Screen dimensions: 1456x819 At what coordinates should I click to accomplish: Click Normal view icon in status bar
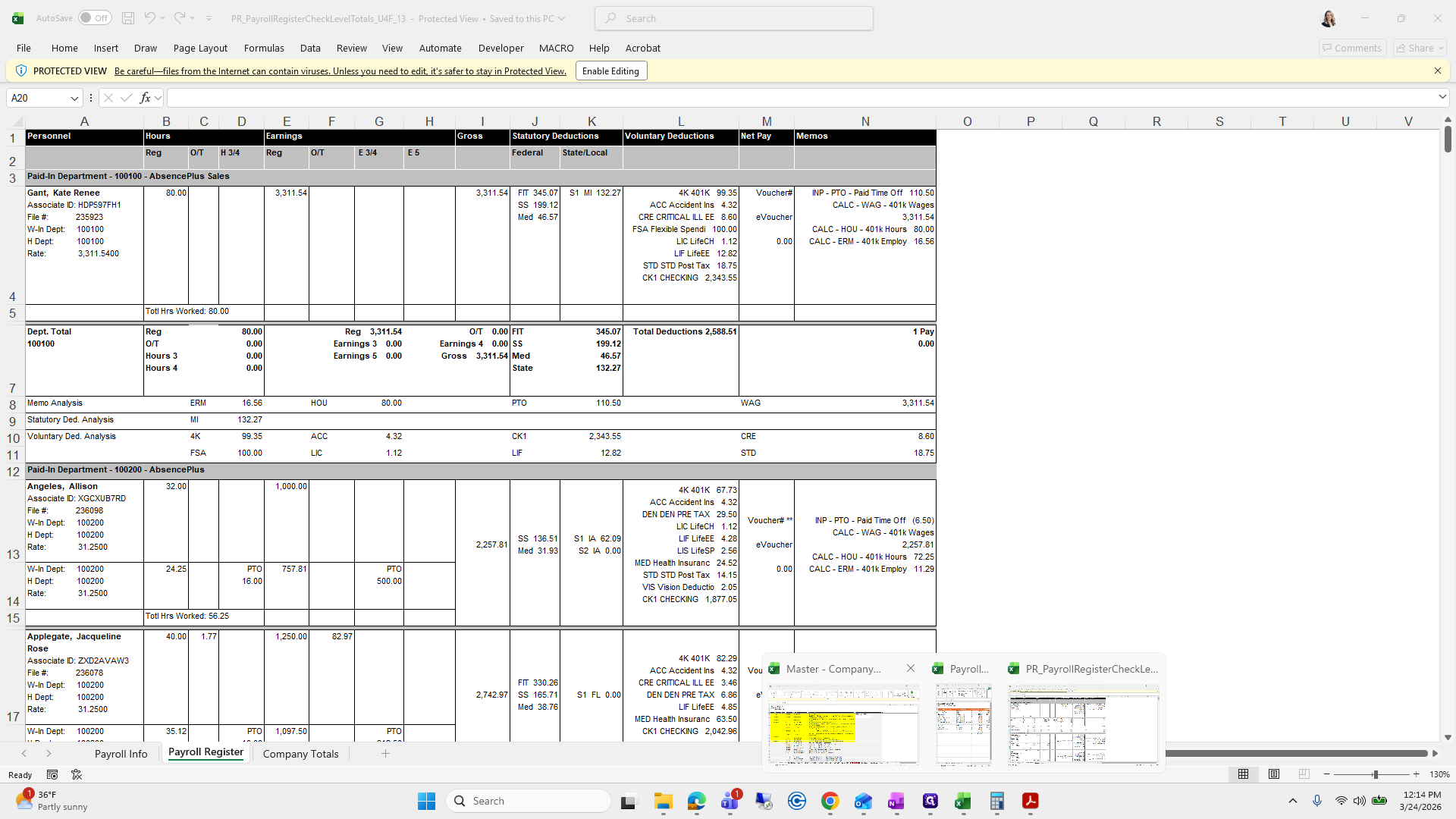pos(1243,774)
